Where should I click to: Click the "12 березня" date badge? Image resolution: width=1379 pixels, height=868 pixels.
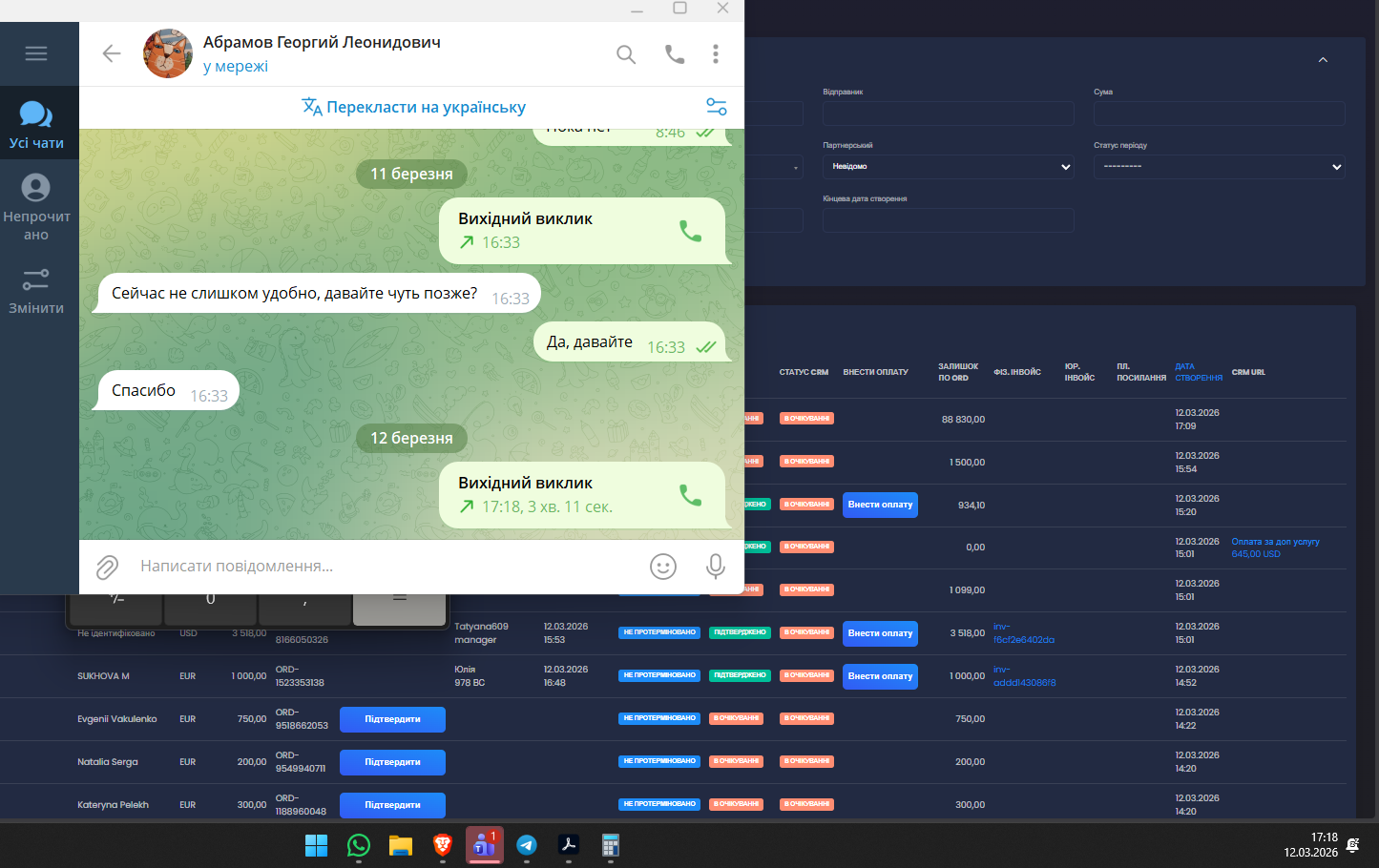click(x=411, y=438)
